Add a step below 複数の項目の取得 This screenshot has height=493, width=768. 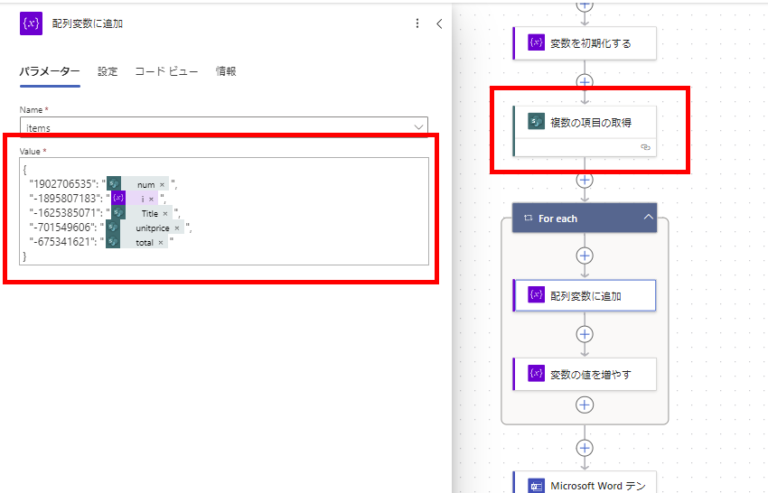(584, 180)
